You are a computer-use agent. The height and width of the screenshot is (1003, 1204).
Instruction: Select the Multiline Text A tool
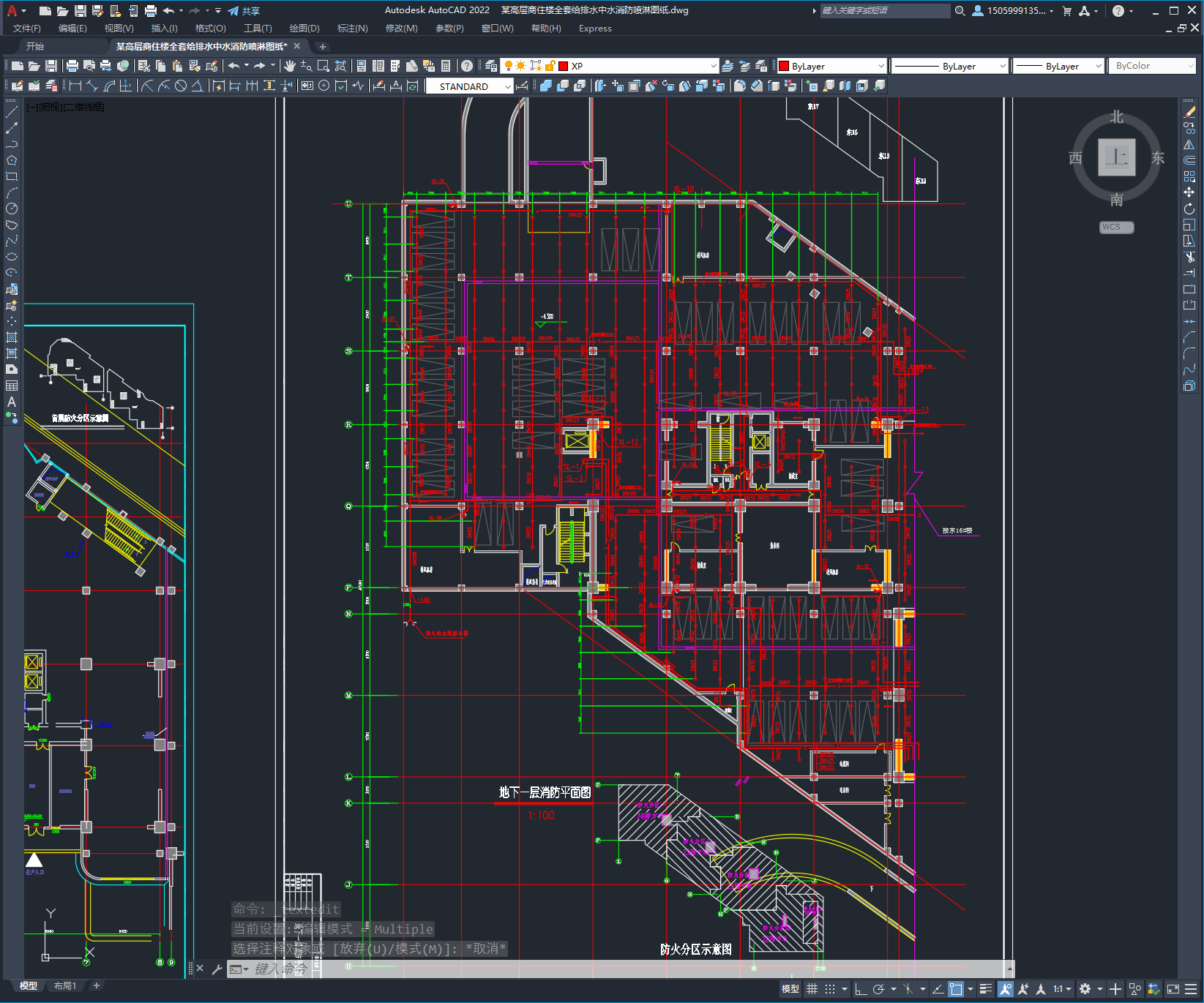[11, 402]
